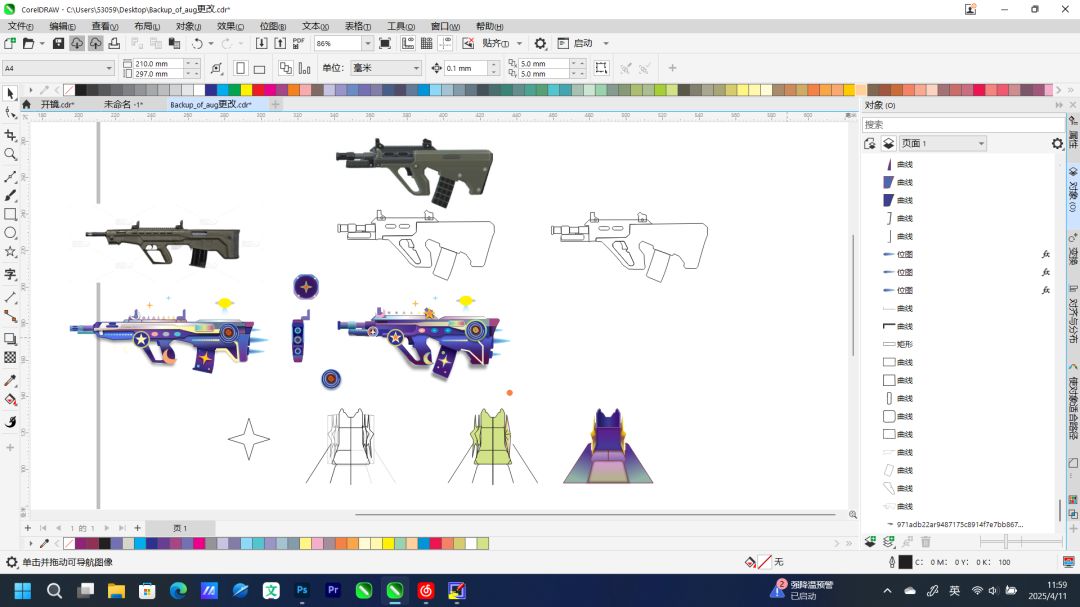Open the 页面 1 page selector dropdown
This screenshot has height=607, width=1080.
(x=981, y=143)
